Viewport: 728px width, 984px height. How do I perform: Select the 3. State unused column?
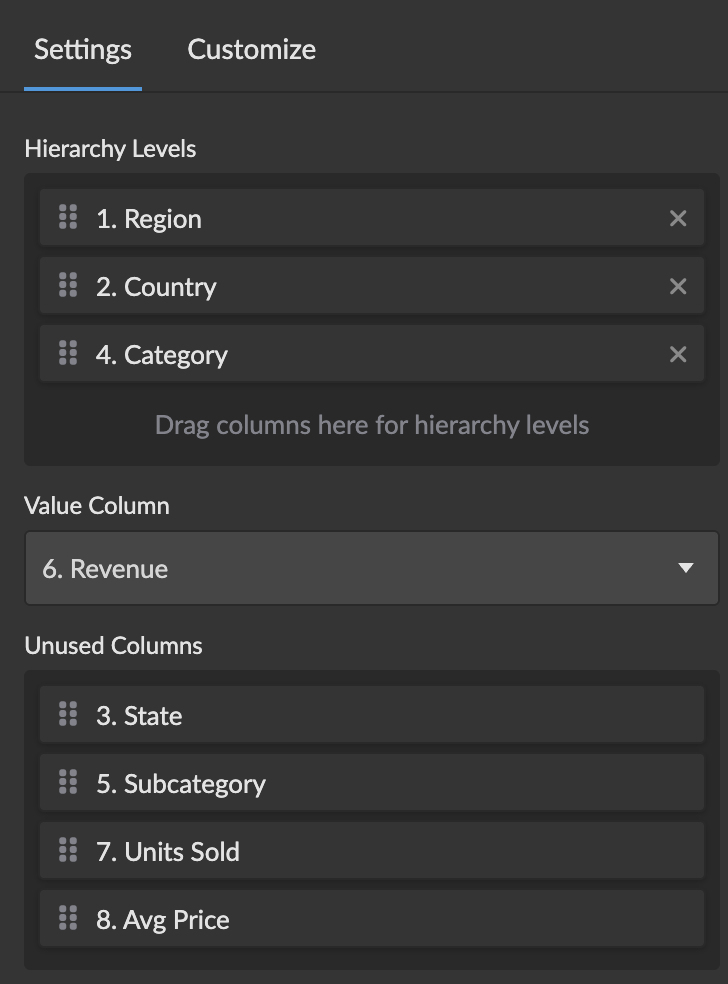click(300, 715)
